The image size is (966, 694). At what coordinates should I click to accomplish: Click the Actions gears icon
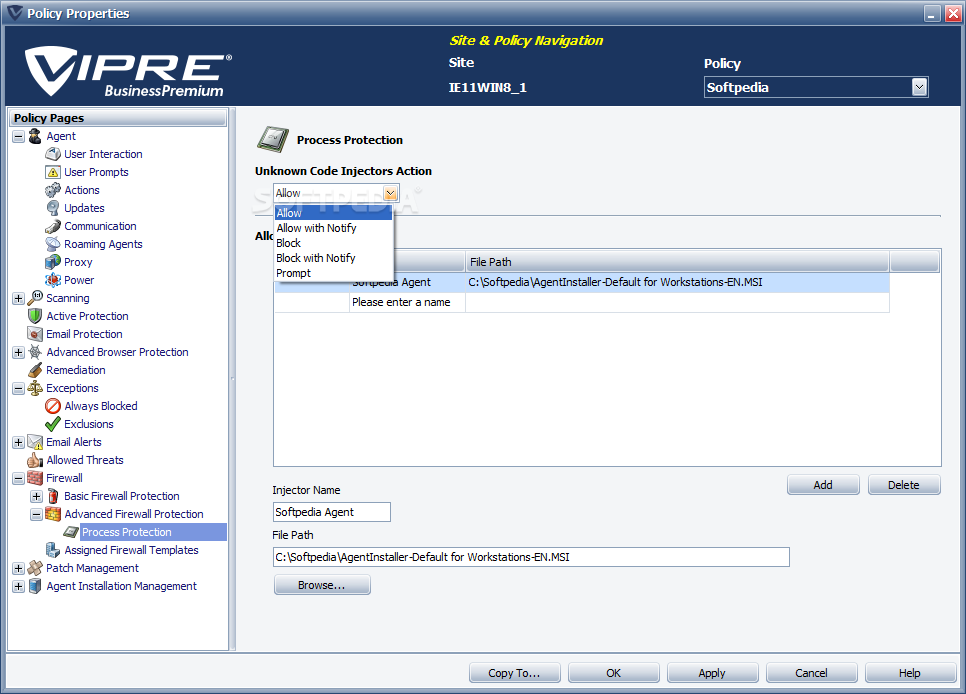coord(53,190)
